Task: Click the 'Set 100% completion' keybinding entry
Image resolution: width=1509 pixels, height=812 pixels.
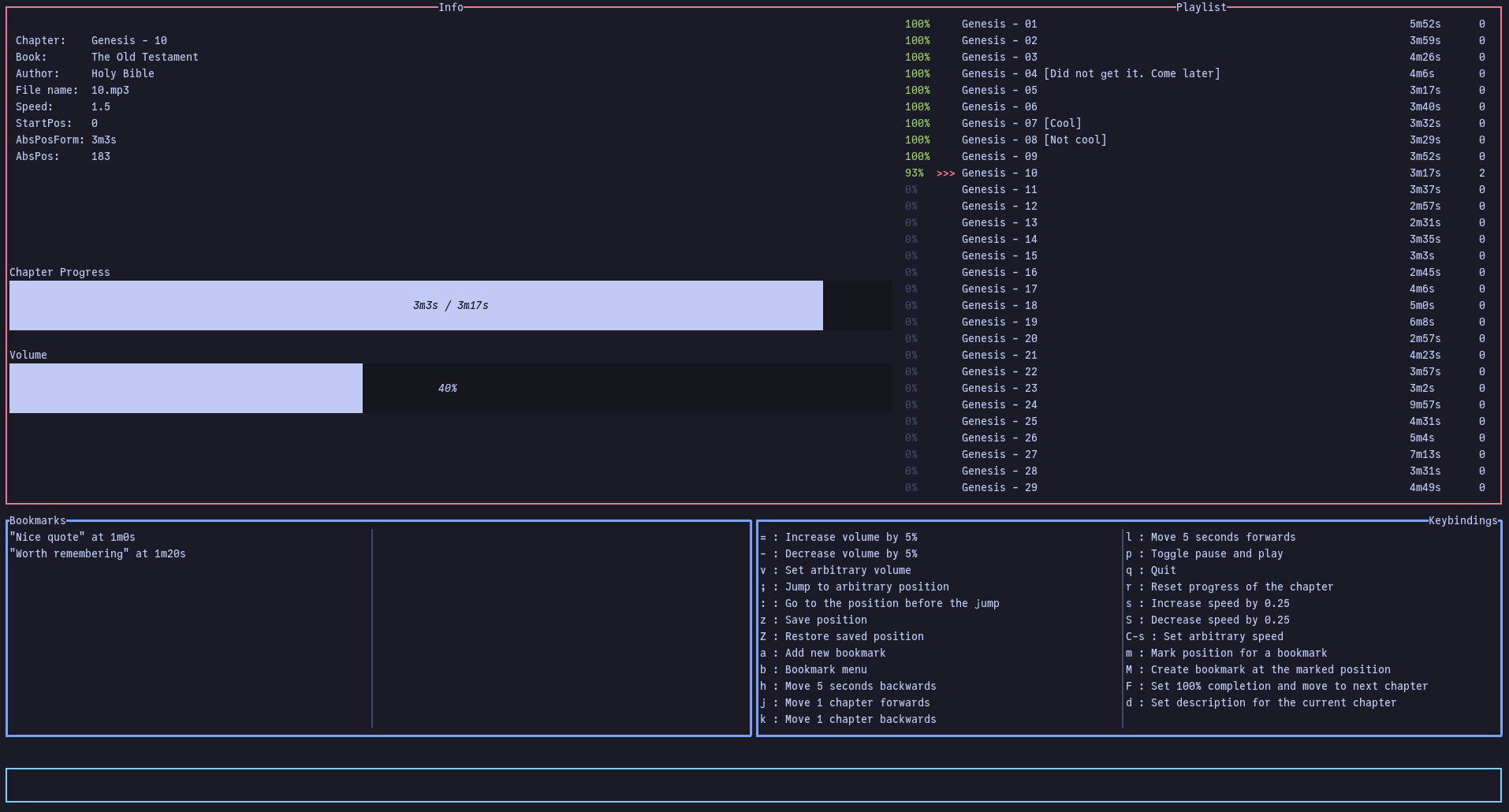Action: point(1277,686)
